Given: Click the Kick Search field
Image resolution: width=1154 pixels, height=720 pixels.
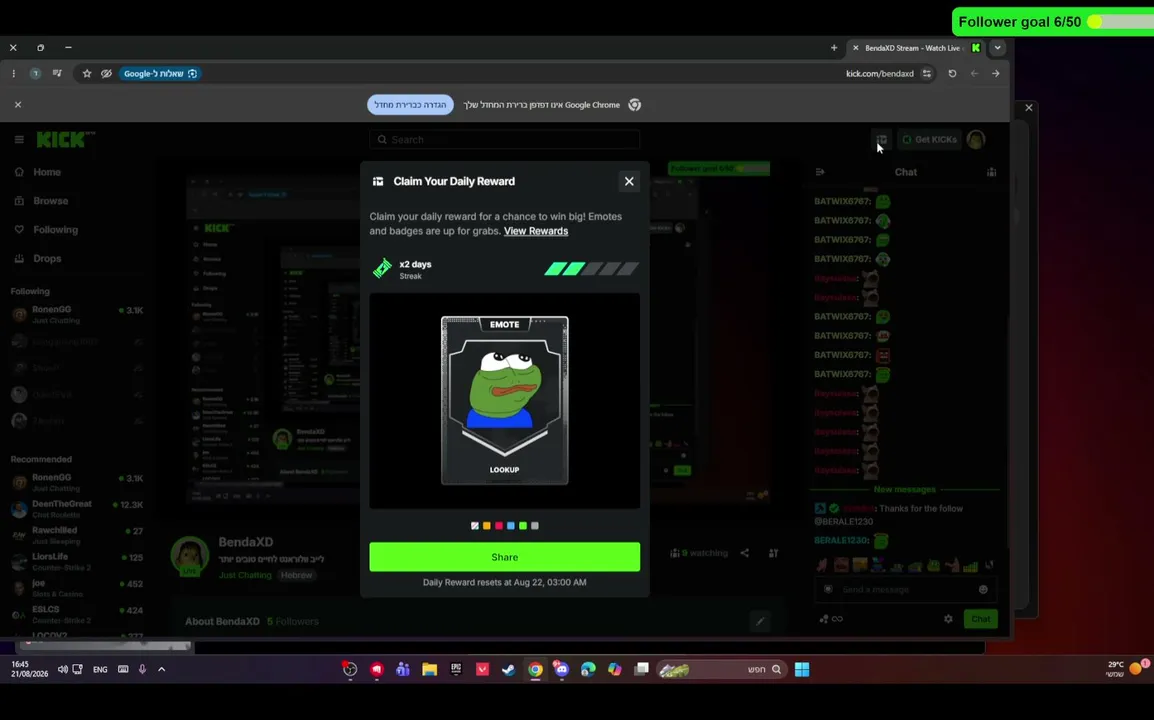Looking at the screenshot, I should click(504, 139).
